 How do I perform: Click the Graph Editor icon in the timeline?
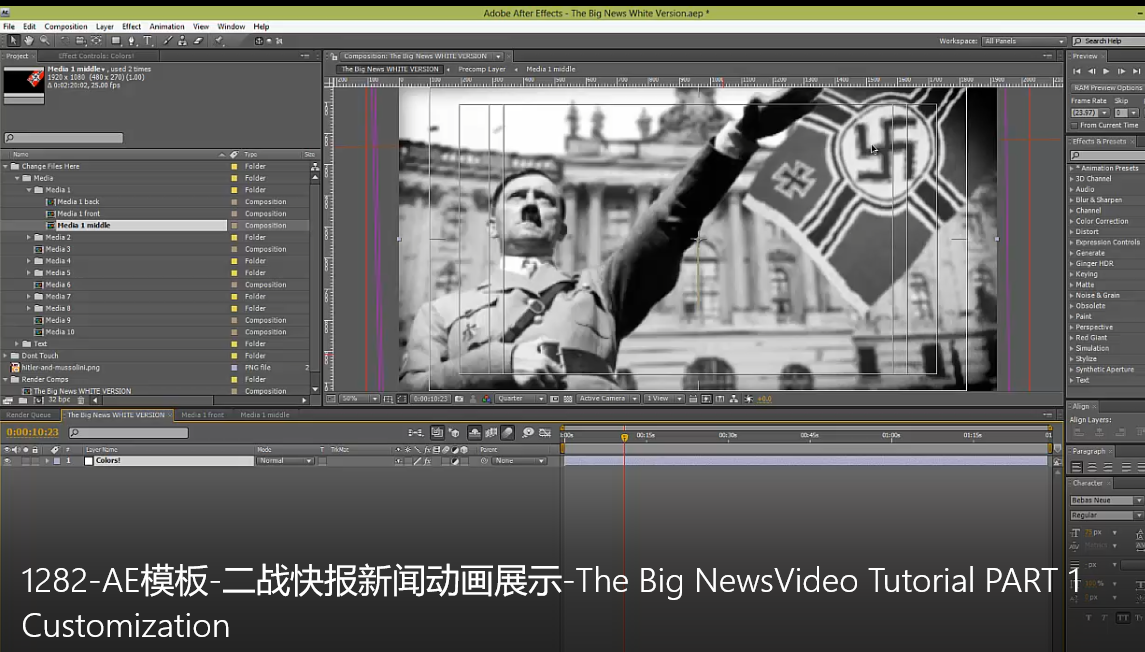[x=545, y=433]
